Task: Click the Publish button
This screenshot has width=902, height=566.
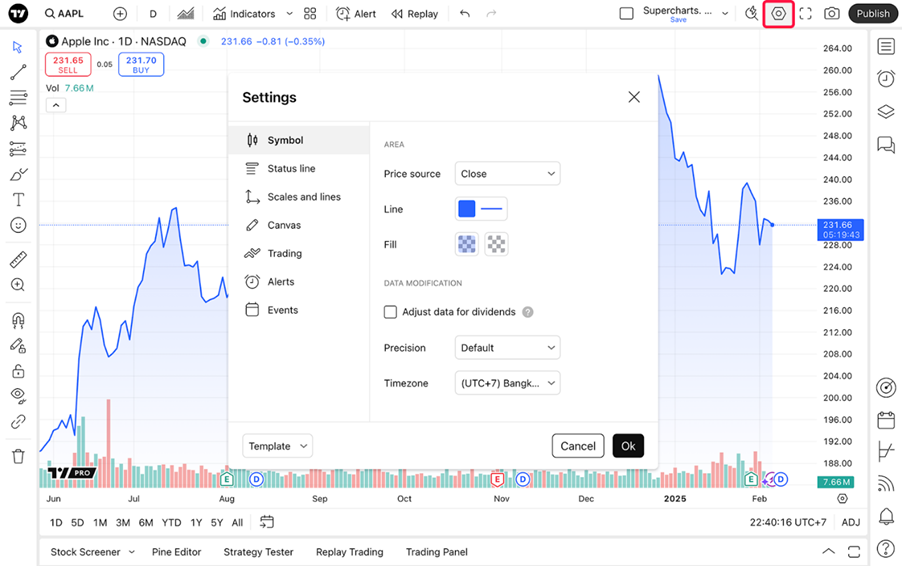Action: pos(873,14)
